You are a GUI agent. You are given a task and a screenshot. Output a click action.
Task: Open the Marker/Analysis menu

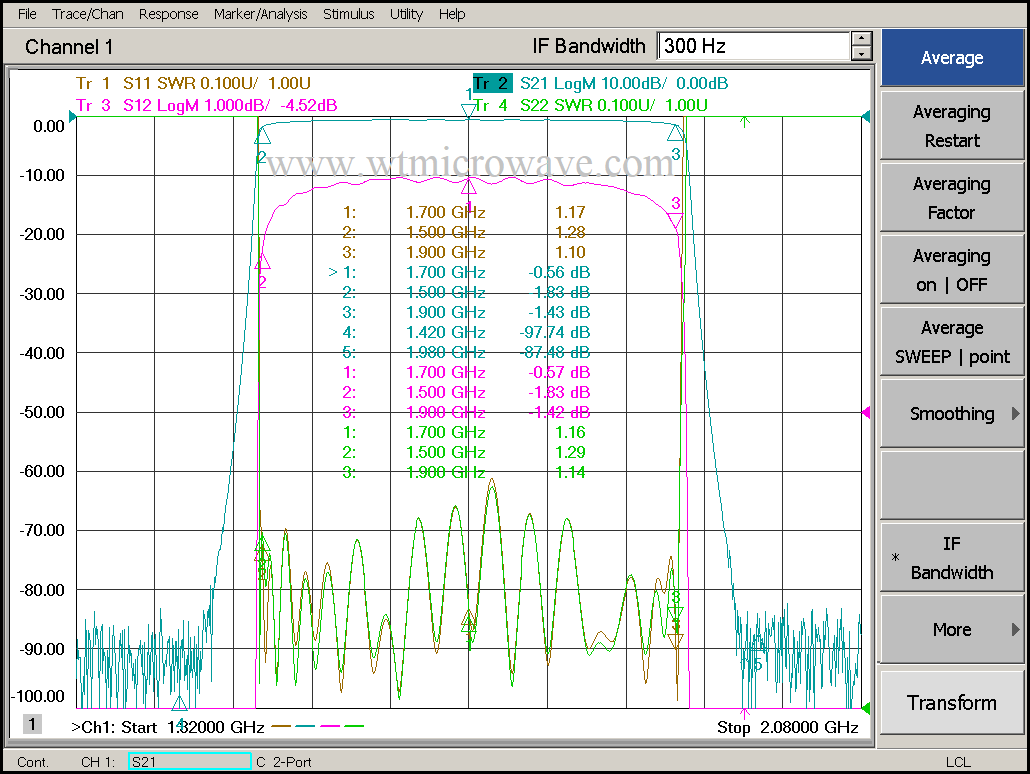tap(261, 13)
